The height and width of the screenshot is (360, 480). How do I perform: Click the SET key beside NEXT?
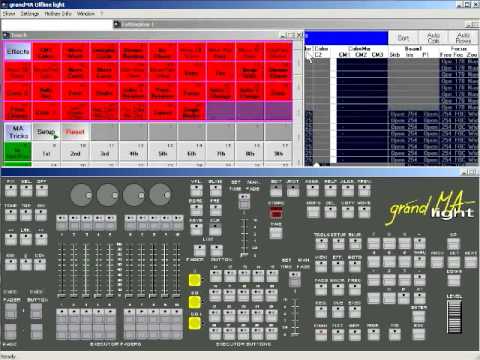point(454,262)
